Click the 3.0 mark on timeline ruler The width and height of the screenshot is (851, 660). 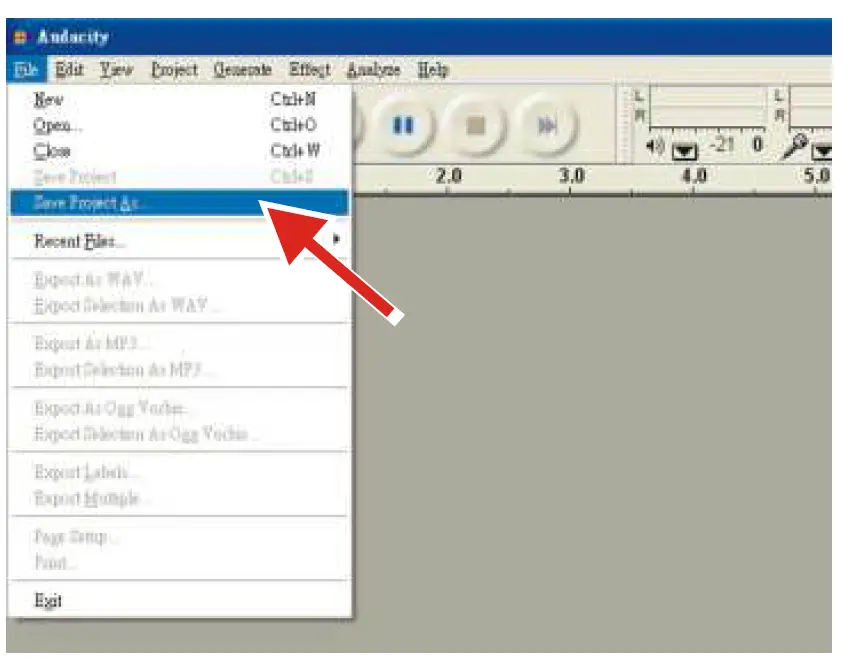pos(571,176)
